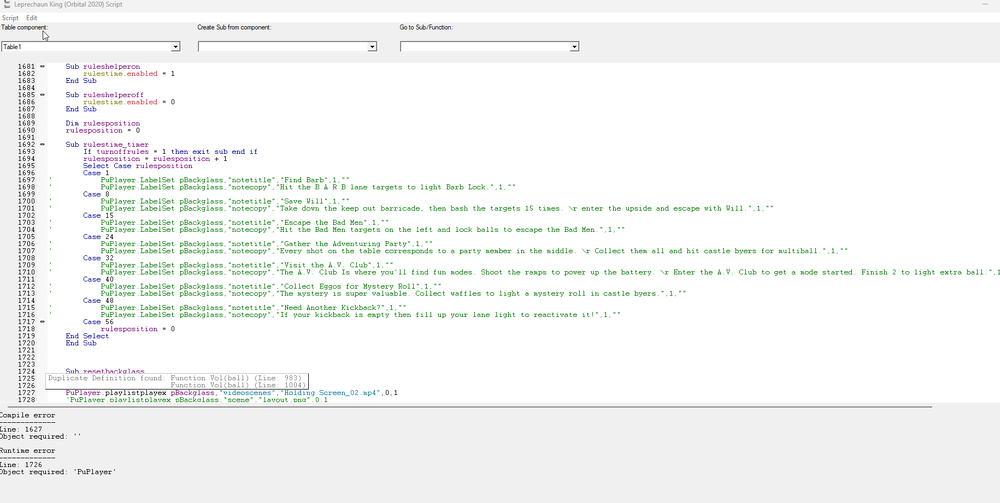Click the 'Holding Screen_02.mp4' playlistplayex line
The height and width of the screenshot is (503, 1000).
pos(232,393)
